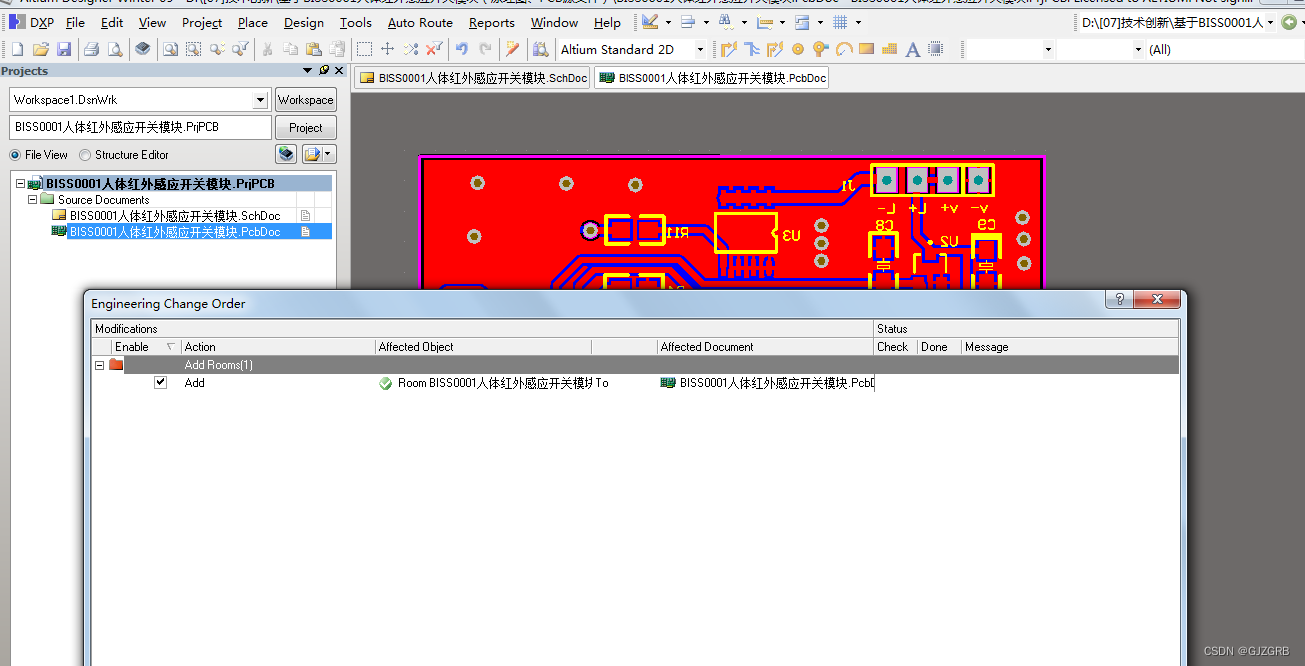
Task: Select the PcbDoc file in project tree
Action: coord(175,232)
